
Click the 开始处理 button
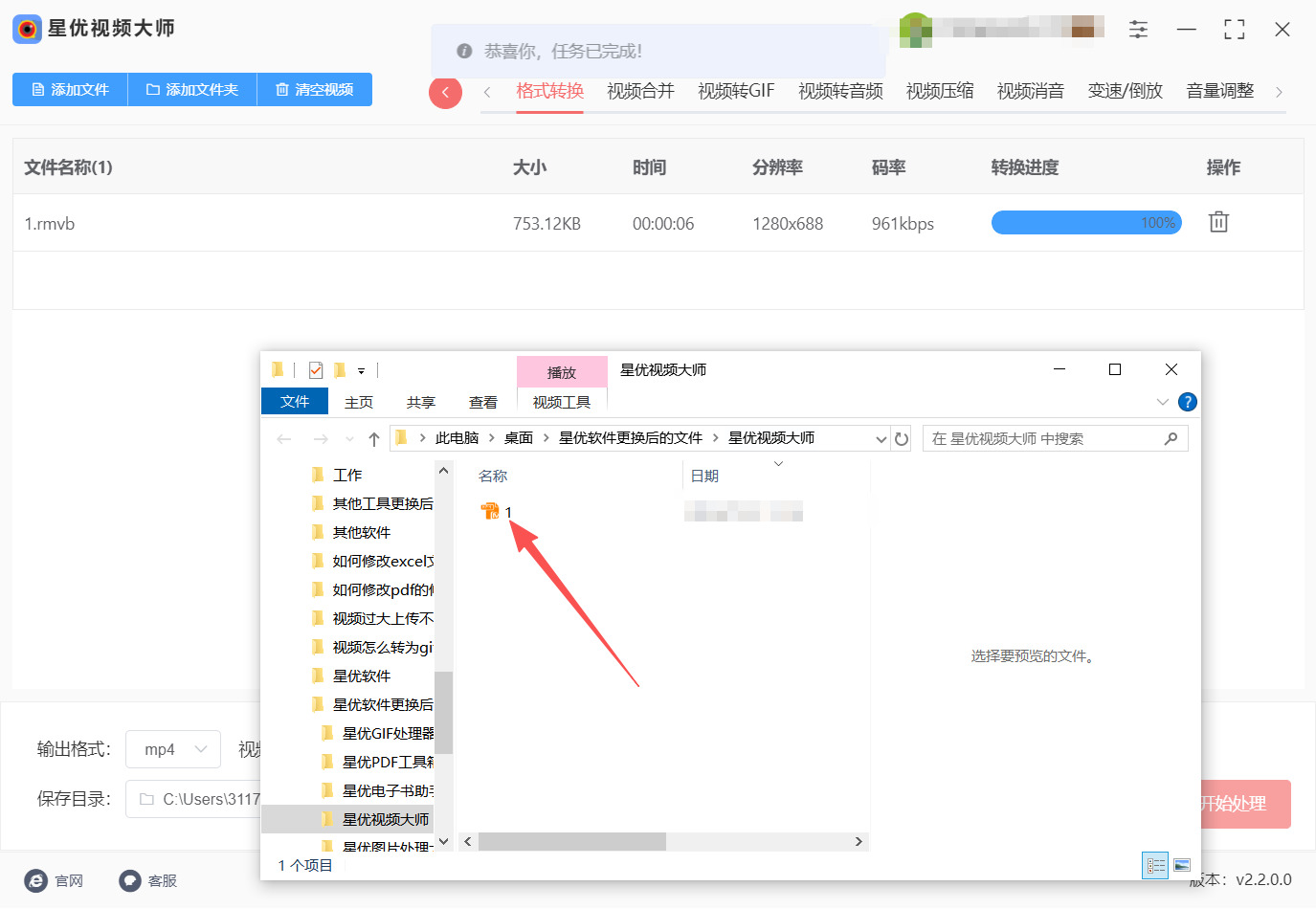tap(1245, 804)
